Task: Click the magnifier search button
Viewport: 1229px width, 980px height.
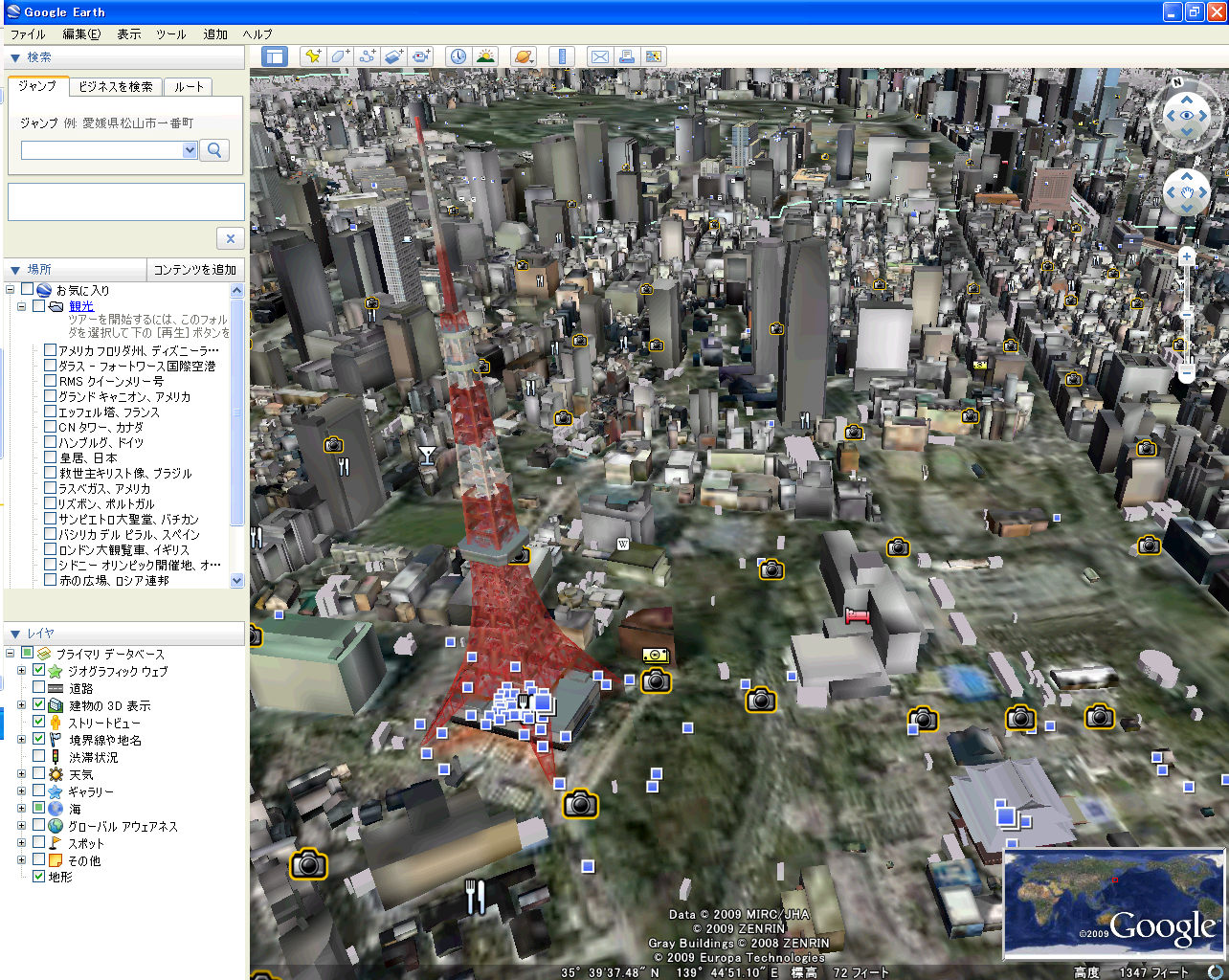Action: coord(214,149)
